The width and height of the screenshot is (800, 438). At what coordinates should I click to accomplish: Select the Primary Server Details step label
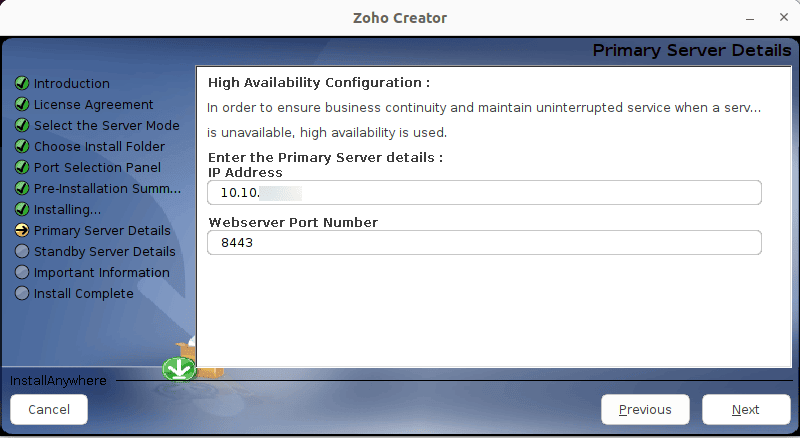tap(102, 230)
